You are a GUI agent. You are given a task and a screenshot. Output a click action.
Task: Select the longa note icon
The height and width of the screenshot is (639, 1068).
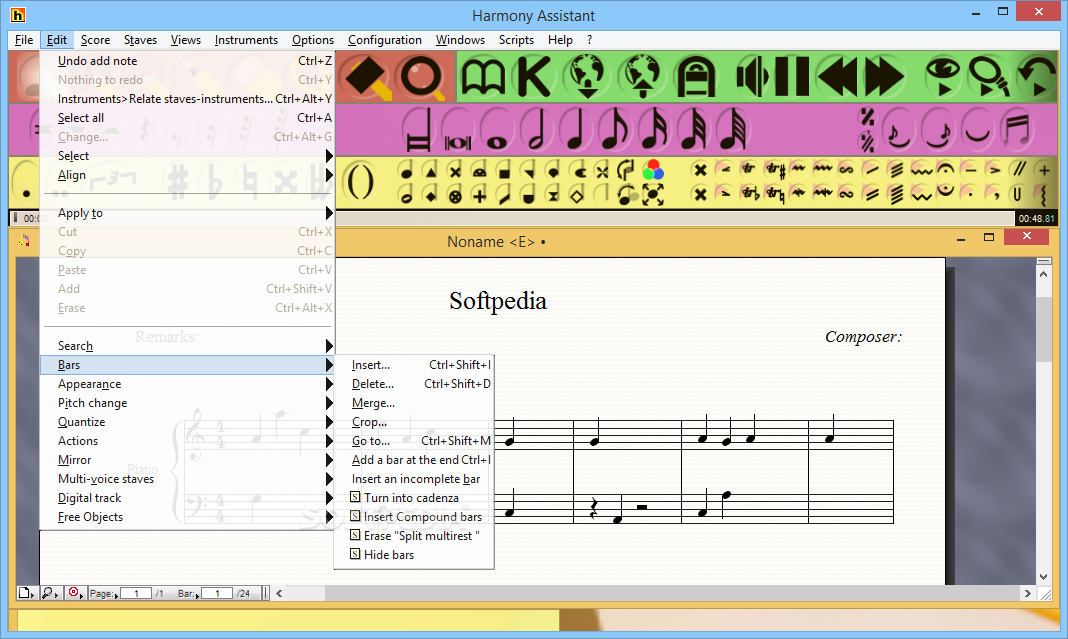[x=418, y=129]
